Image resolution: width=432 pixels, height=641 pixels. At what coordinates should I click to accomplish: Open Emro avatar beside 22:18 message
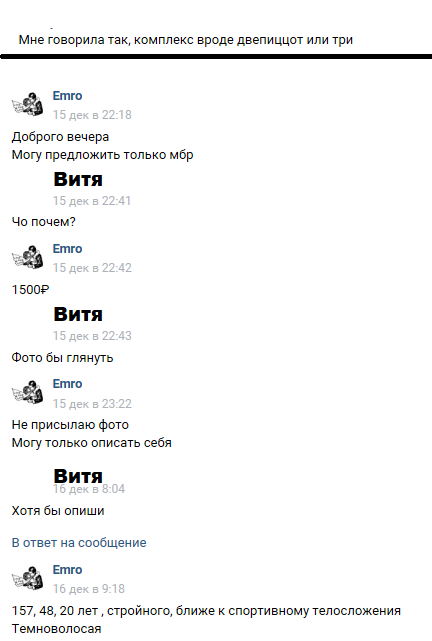click(x=28, y=105)
